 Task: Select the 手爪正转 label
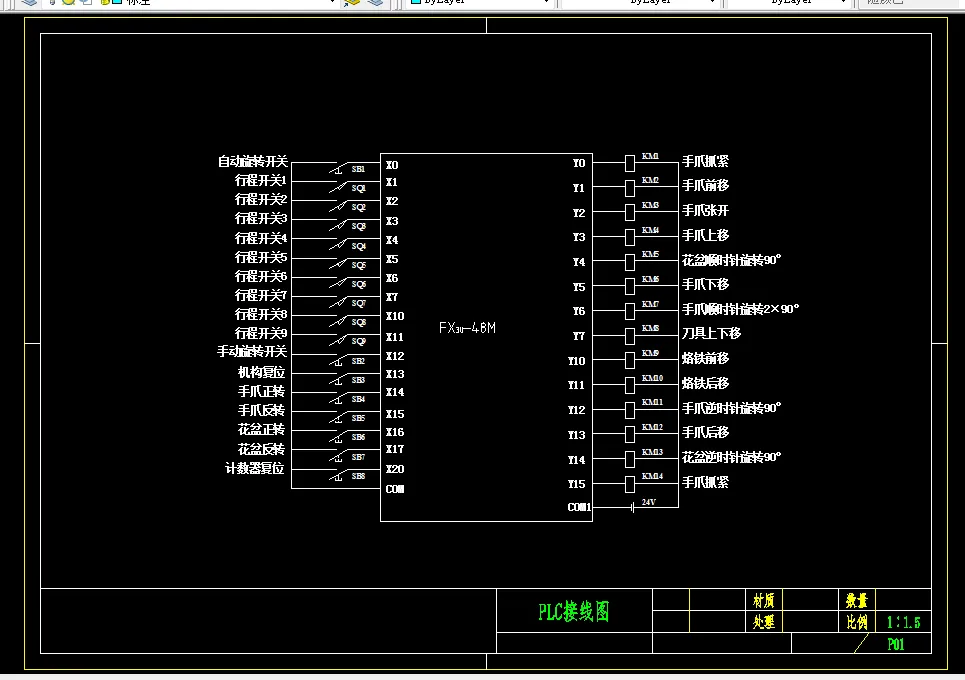pyautogui.click(x=262, y=391)
